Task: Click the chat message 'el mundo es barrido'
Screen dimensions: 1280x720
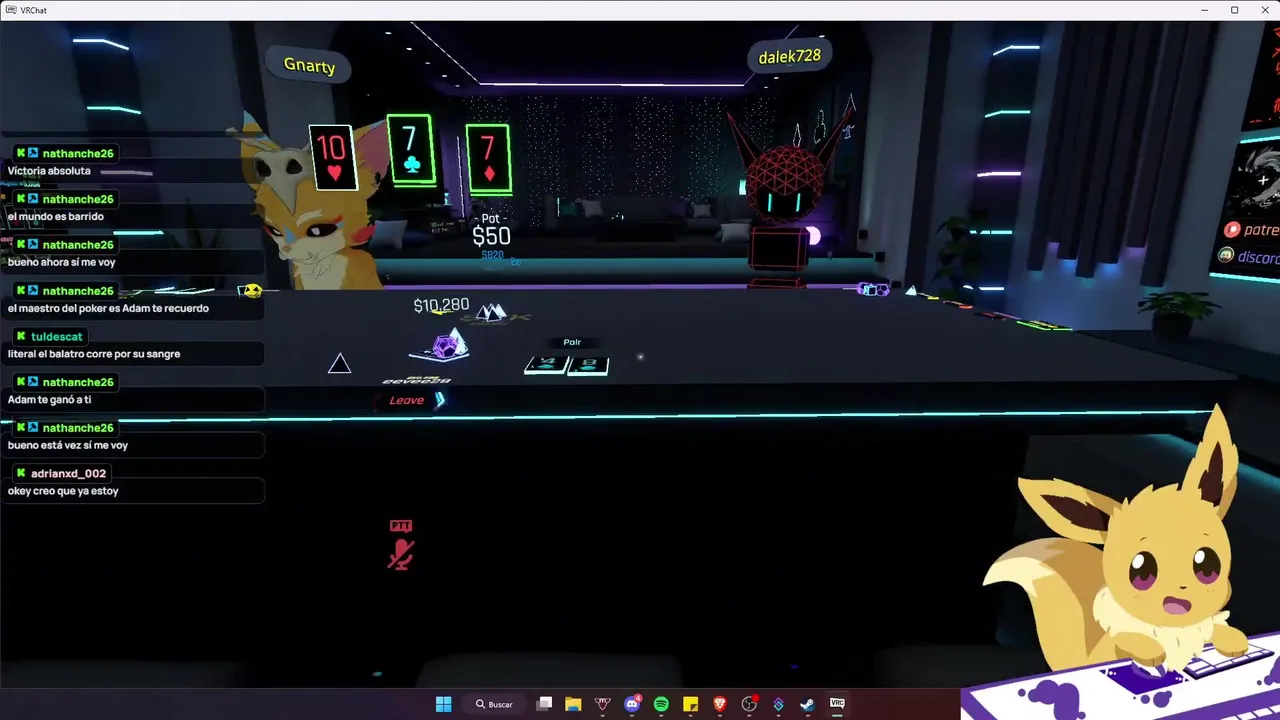Action: pyautogui.click(x=56, y=217)
